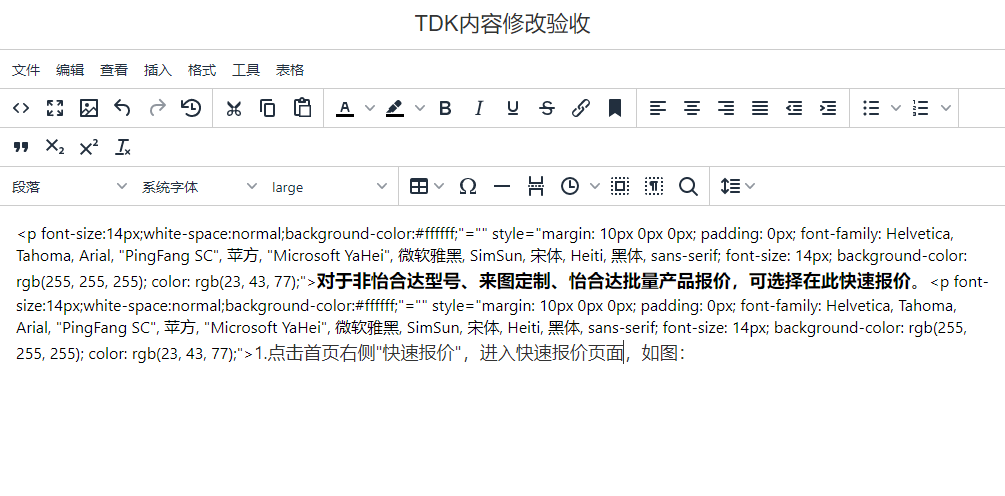Paste from clipboard
Viewport: 1005px width, 496px height.
tap(302, 108)
